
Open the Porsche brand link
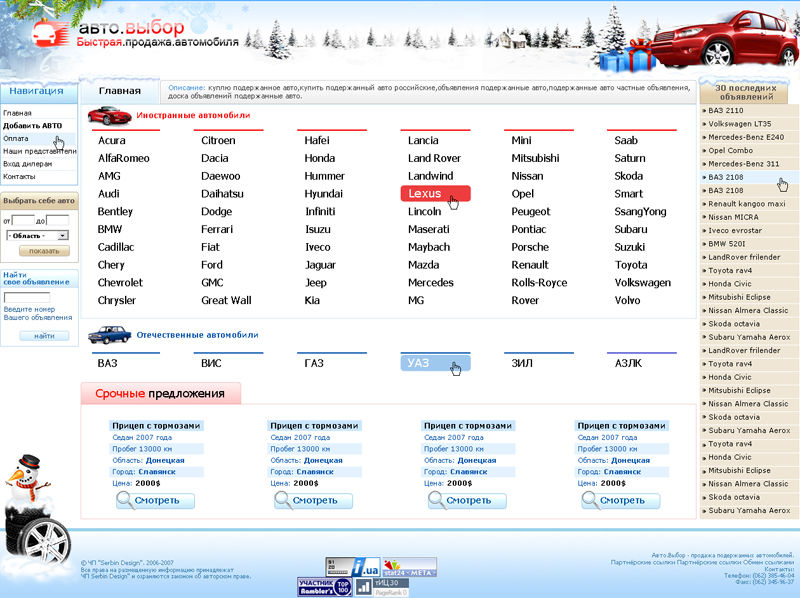[530, 247]
